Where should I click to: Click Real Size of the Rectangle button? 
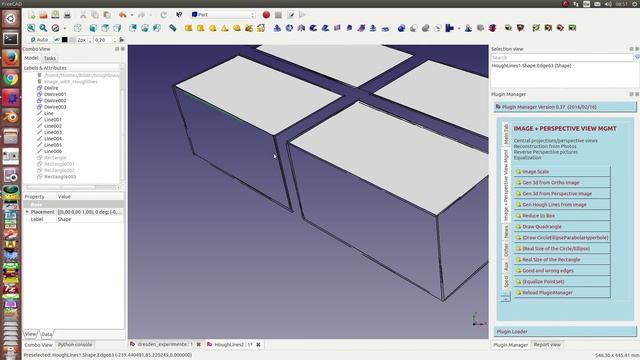click(562, 260)
